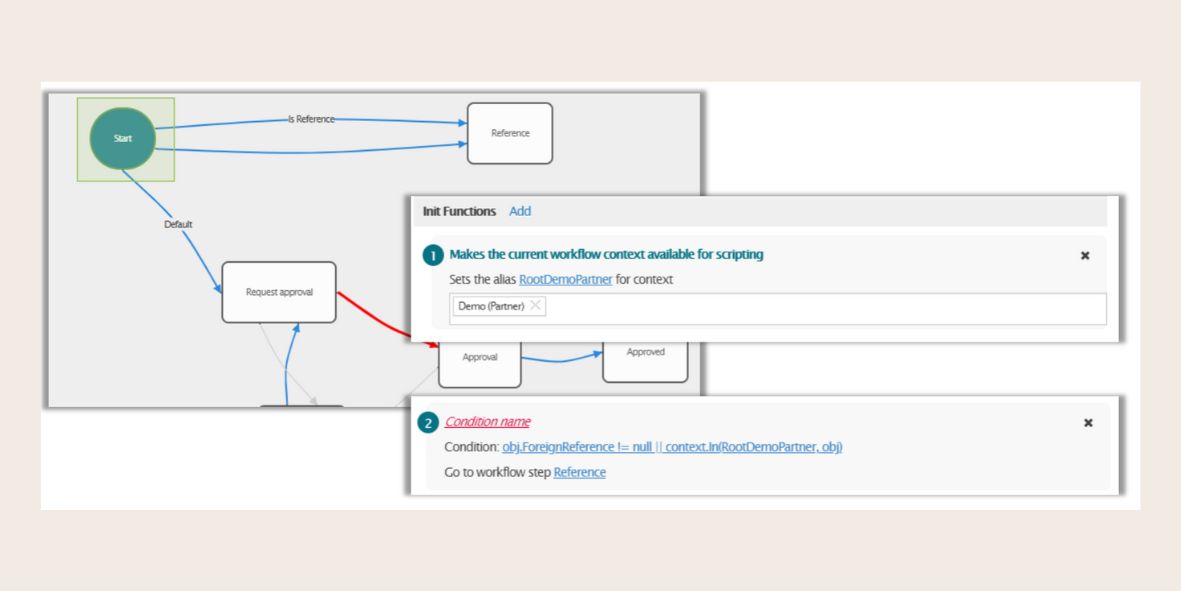Screen dimensions: 1181x591
Task: Open Reference link after 'Go to workflow step'
Action: pos(579,472)
